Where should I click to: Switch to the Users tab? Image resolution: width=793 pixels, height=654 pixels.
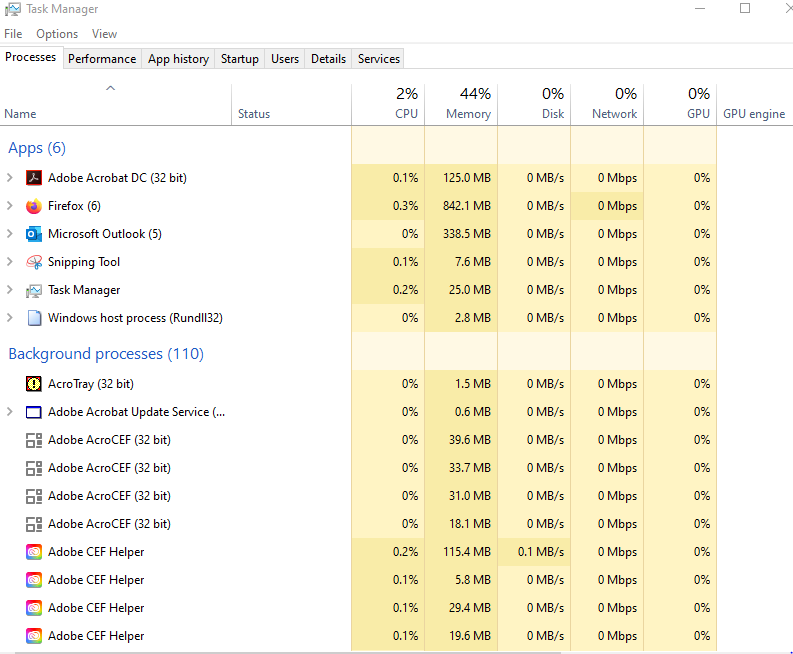click(285, 59)
